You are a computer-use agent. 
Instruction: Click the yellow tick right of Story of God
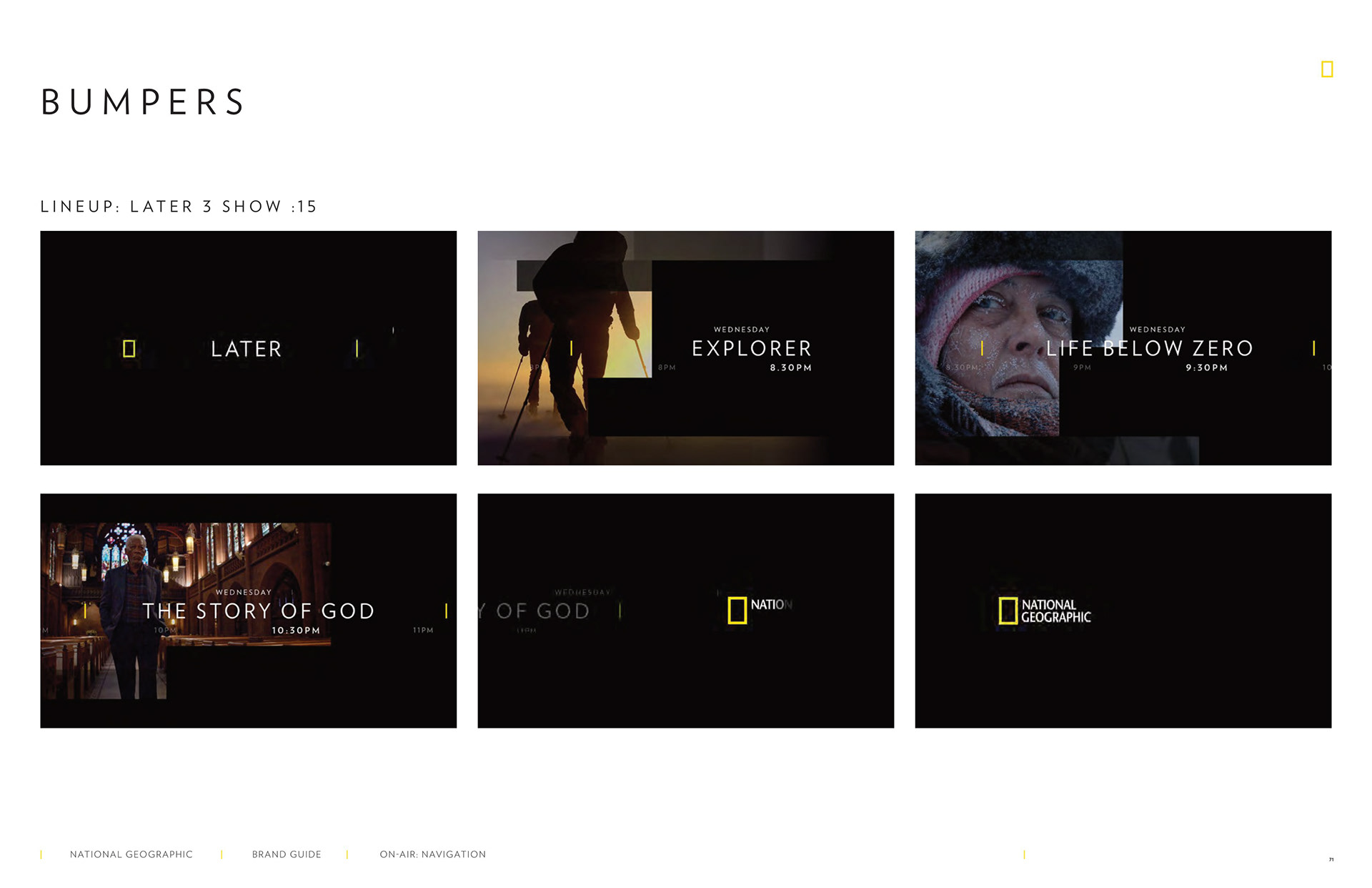coord(446,611)
